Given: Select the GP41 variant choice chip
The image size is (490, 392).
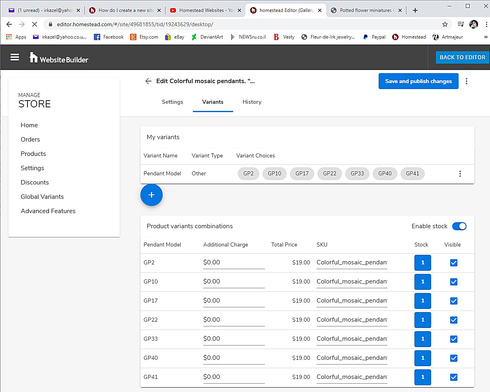Looking at the screenshot, I should (x=412, y=174).
